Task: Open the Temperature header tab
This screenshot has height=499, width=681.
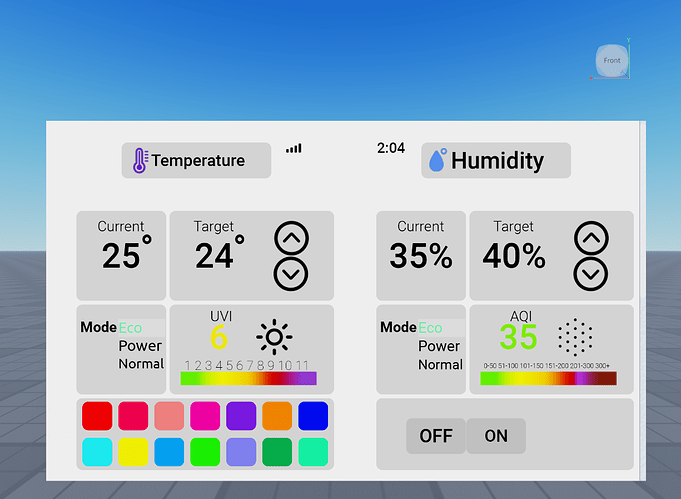Action: pyautogui.click(x=197, y=161)
